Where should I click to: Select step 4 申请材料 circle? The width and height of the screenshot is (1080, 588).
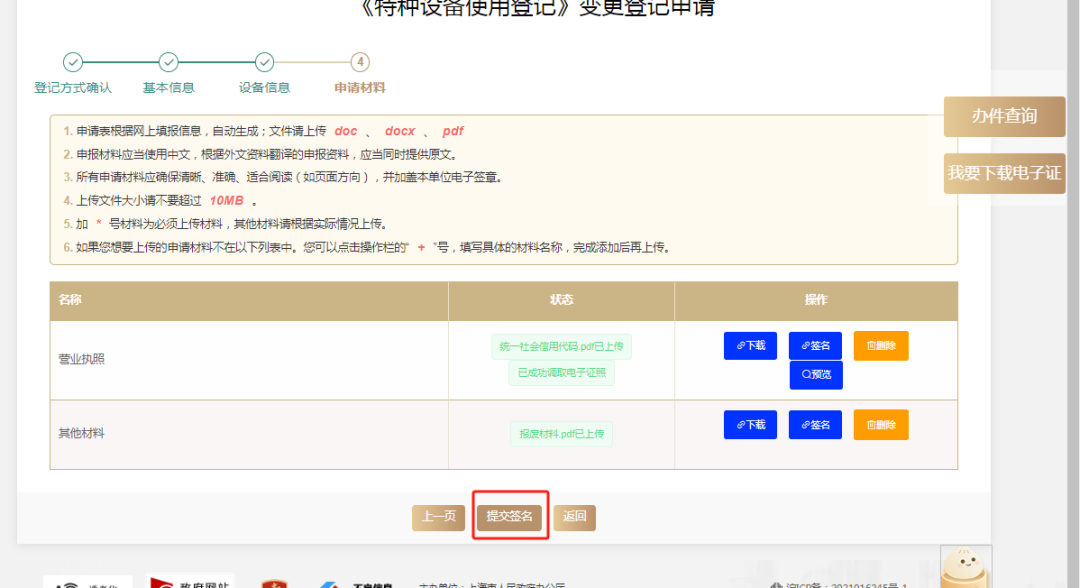tap(360, 62)
